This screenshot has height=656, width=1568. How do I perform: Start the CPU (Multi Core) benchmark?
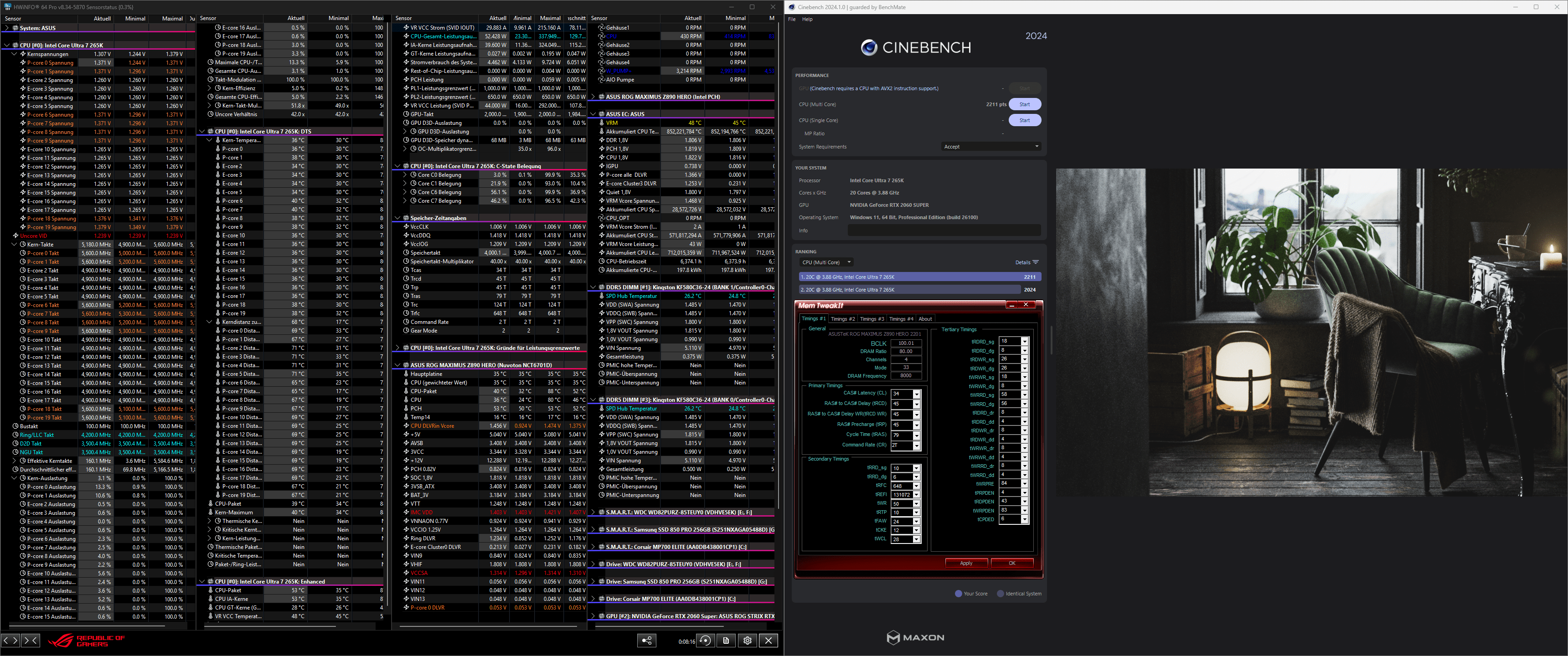tap(1024, 105)
